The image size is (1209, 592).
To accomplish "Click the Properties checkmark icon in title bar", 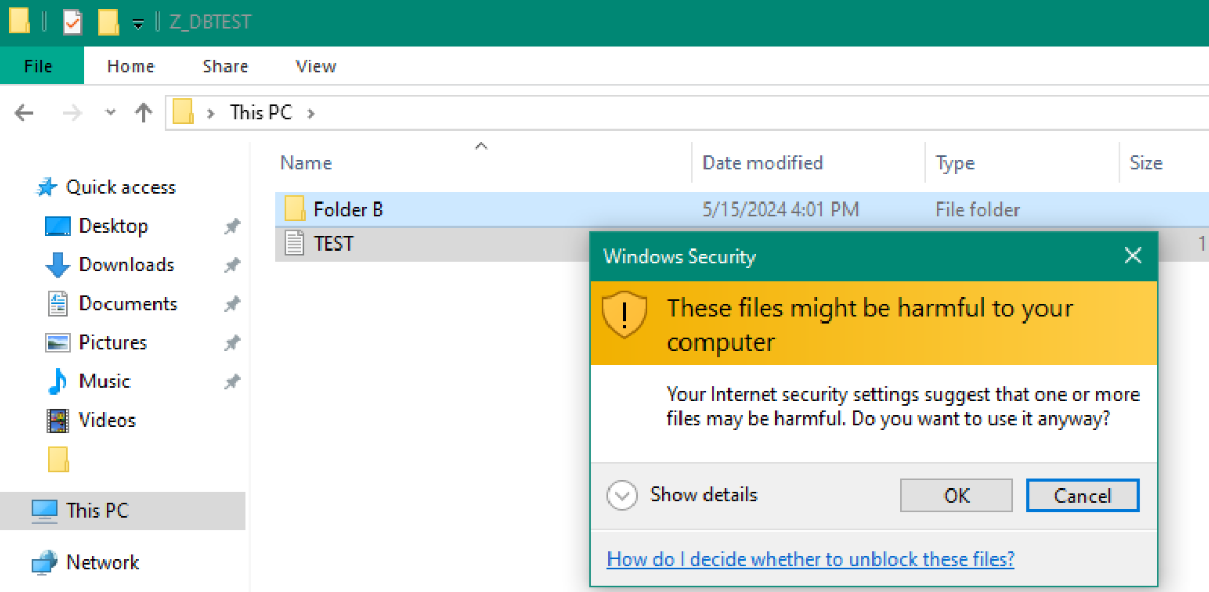I will tap(72, 22).
